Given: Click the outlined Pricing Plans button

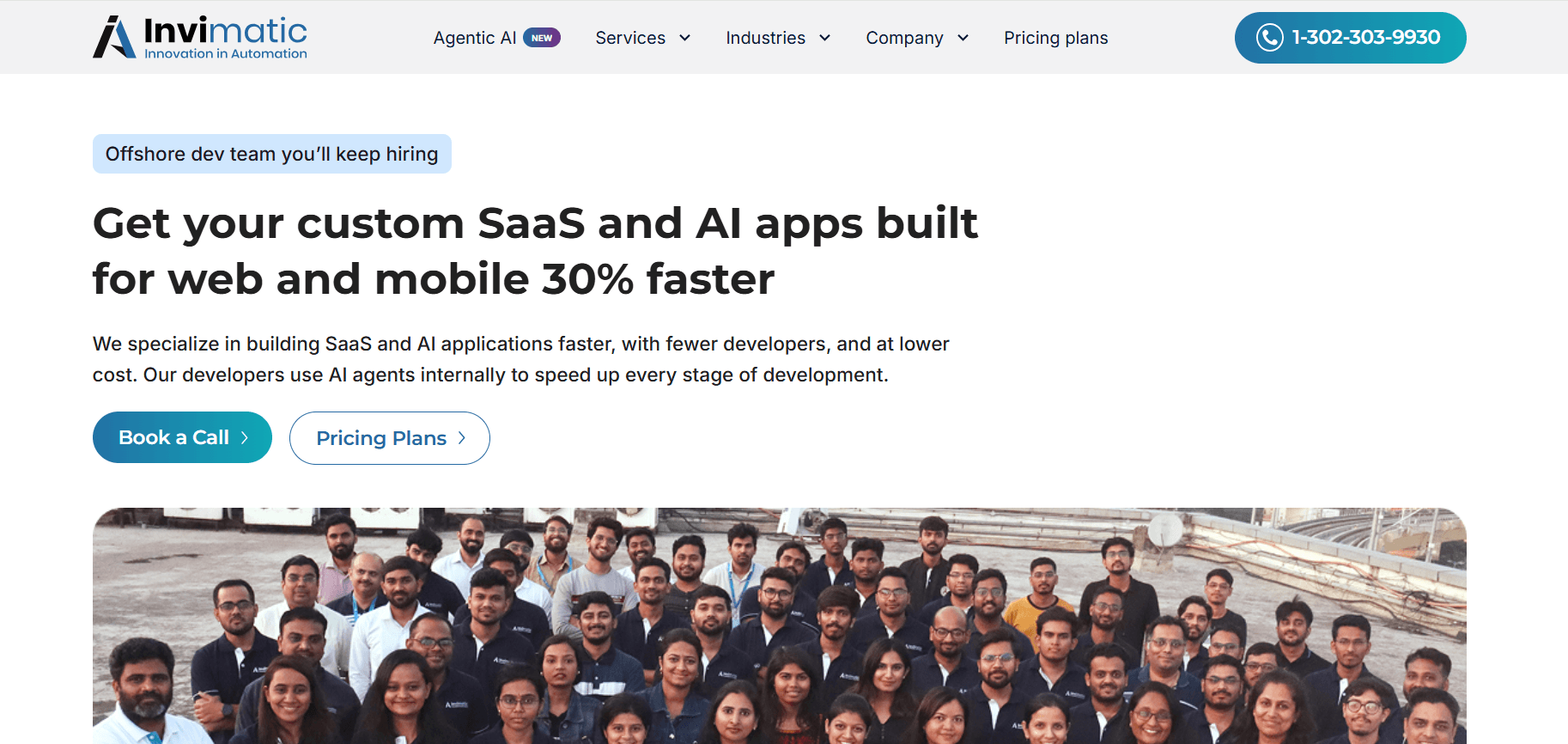Looking at the screenshot, I should click(390, 438).
